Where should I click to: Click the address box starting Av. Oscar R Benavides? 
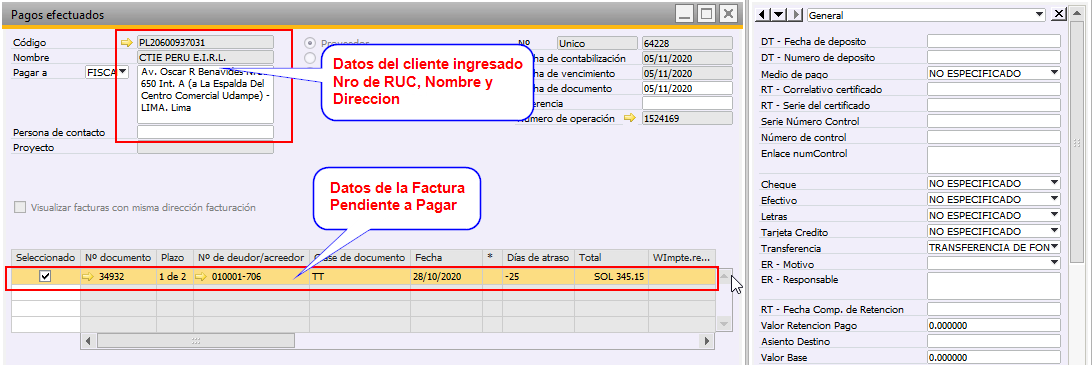(x=205, y=94)
